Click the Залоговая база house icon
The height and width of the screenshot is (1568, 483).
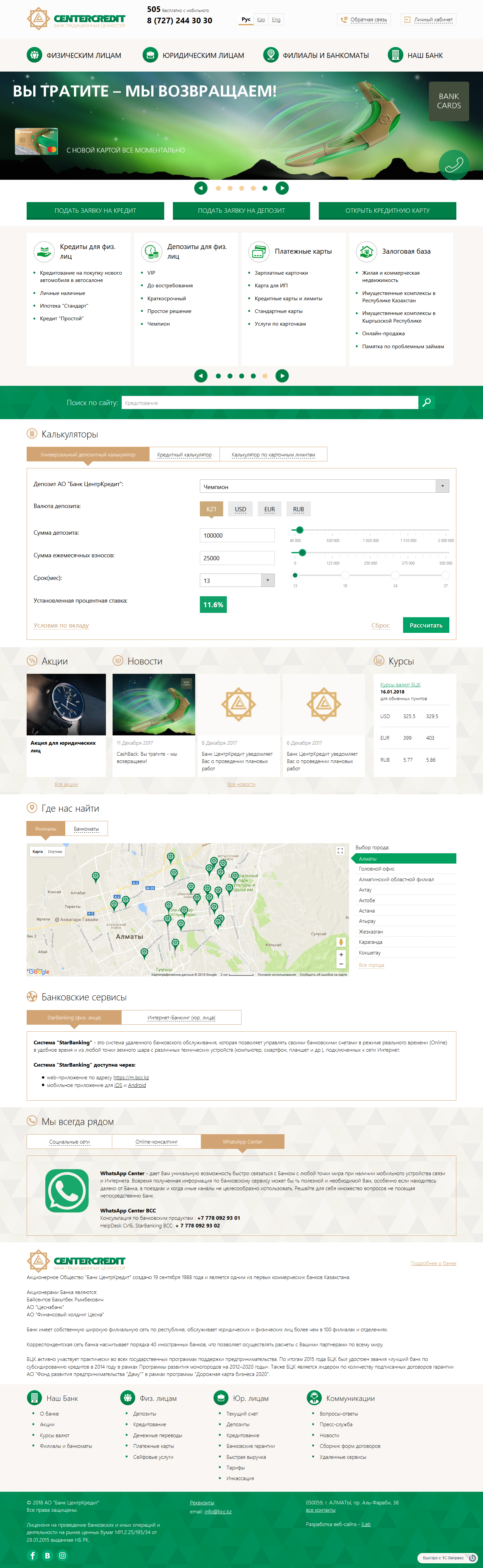(x=366, y=251)
